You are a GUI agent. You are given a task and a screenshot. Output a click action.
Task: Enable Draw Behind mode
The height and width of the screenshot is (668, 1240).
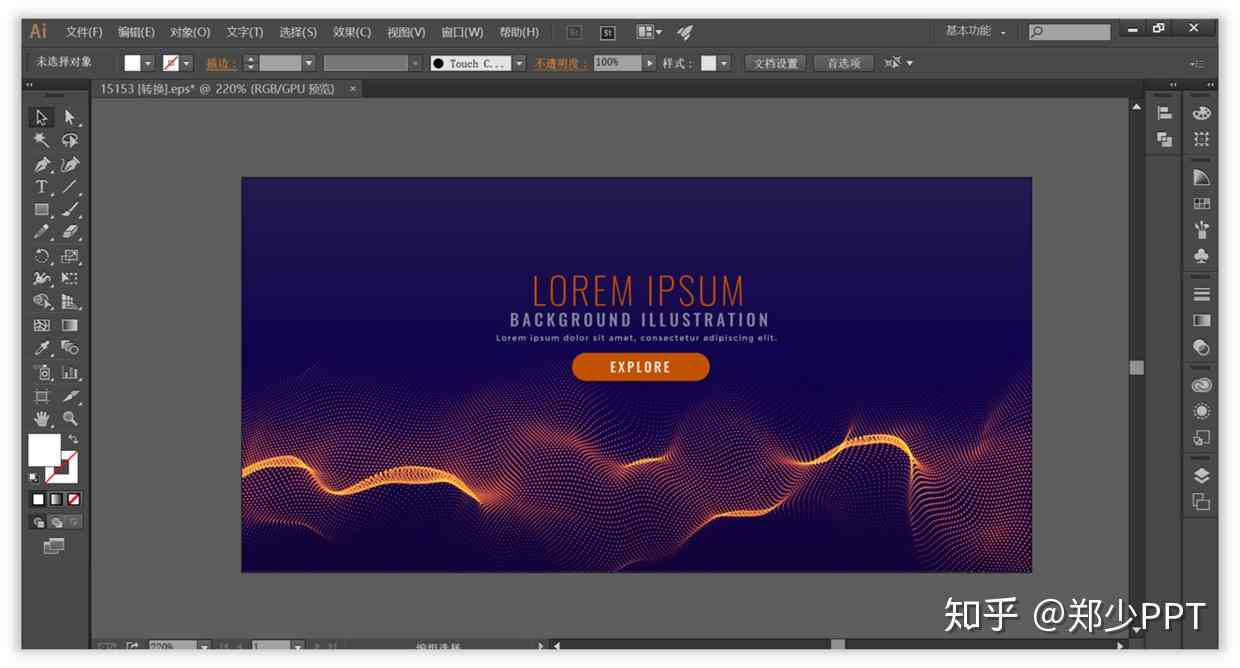57,522
